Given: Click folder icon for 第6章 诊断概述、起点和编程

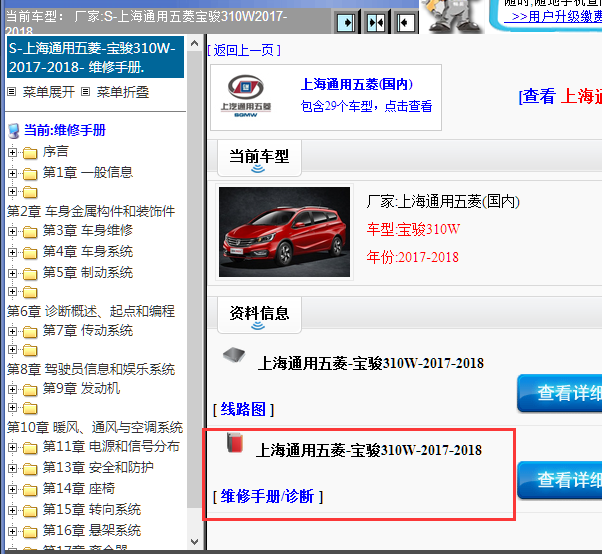Looking at the screenshot, I should click(x=30, y=292).
